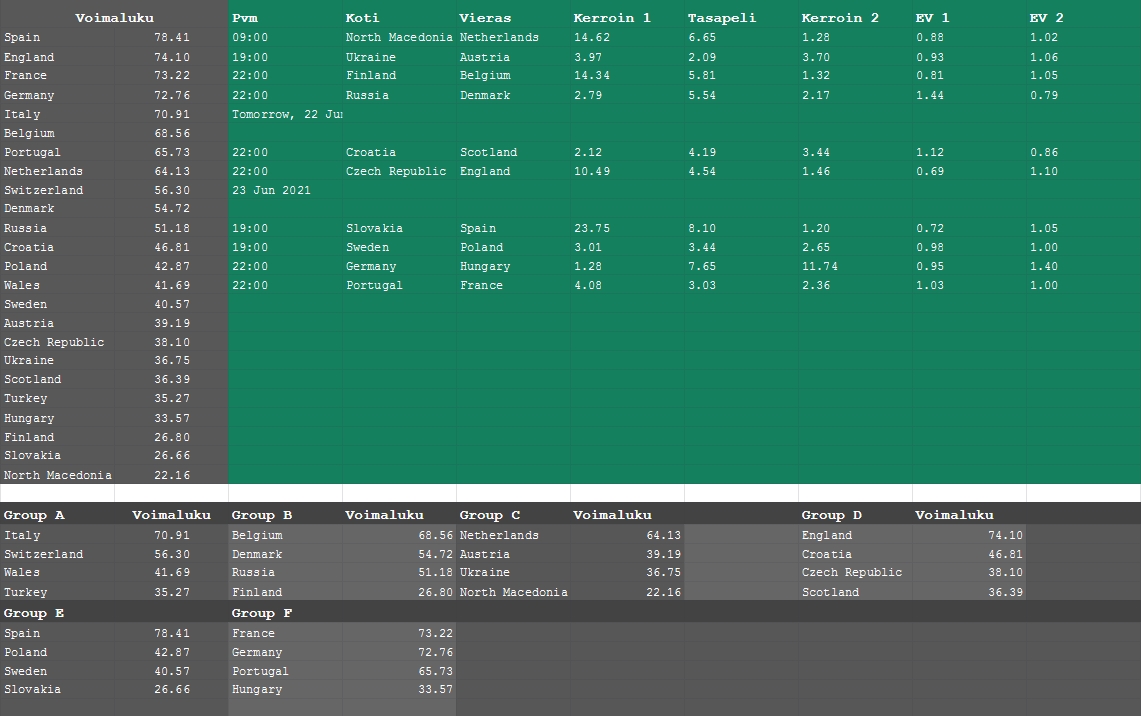Select the EV 2 column header
This screenshot has height=716, width=1141.
[1047, 18]
